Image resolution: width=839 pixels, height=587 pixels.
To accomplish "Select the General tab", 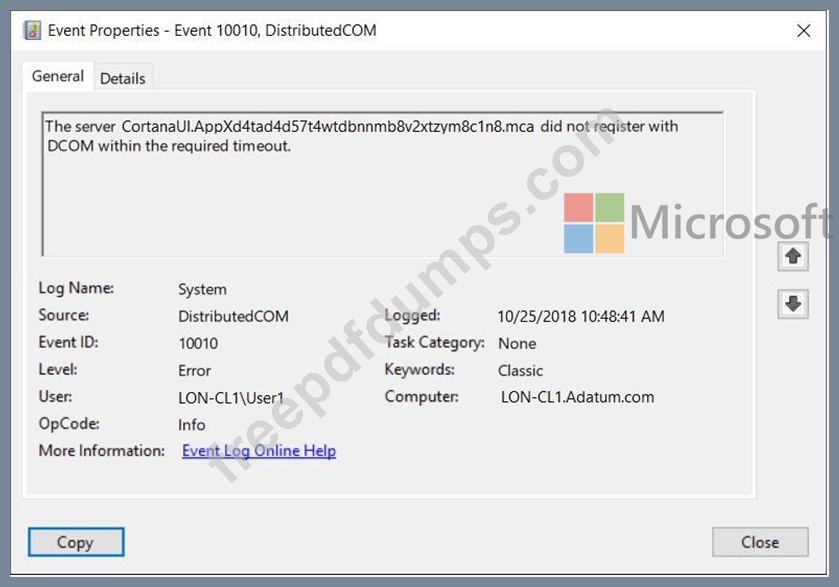I will (58, 76).
